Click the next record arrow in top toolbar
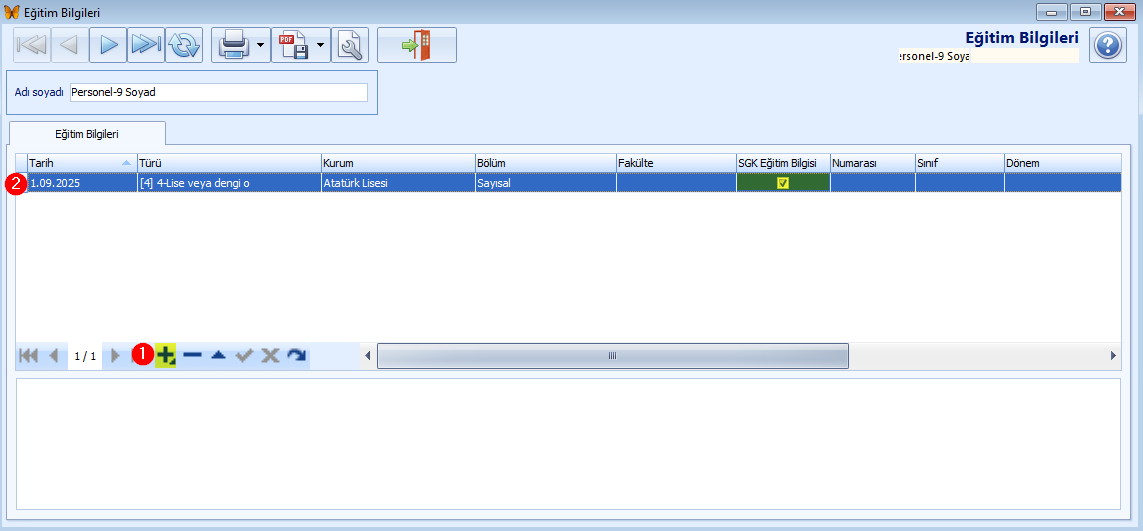The height and width of the screenshot is (531, 1143). [108, 45]
